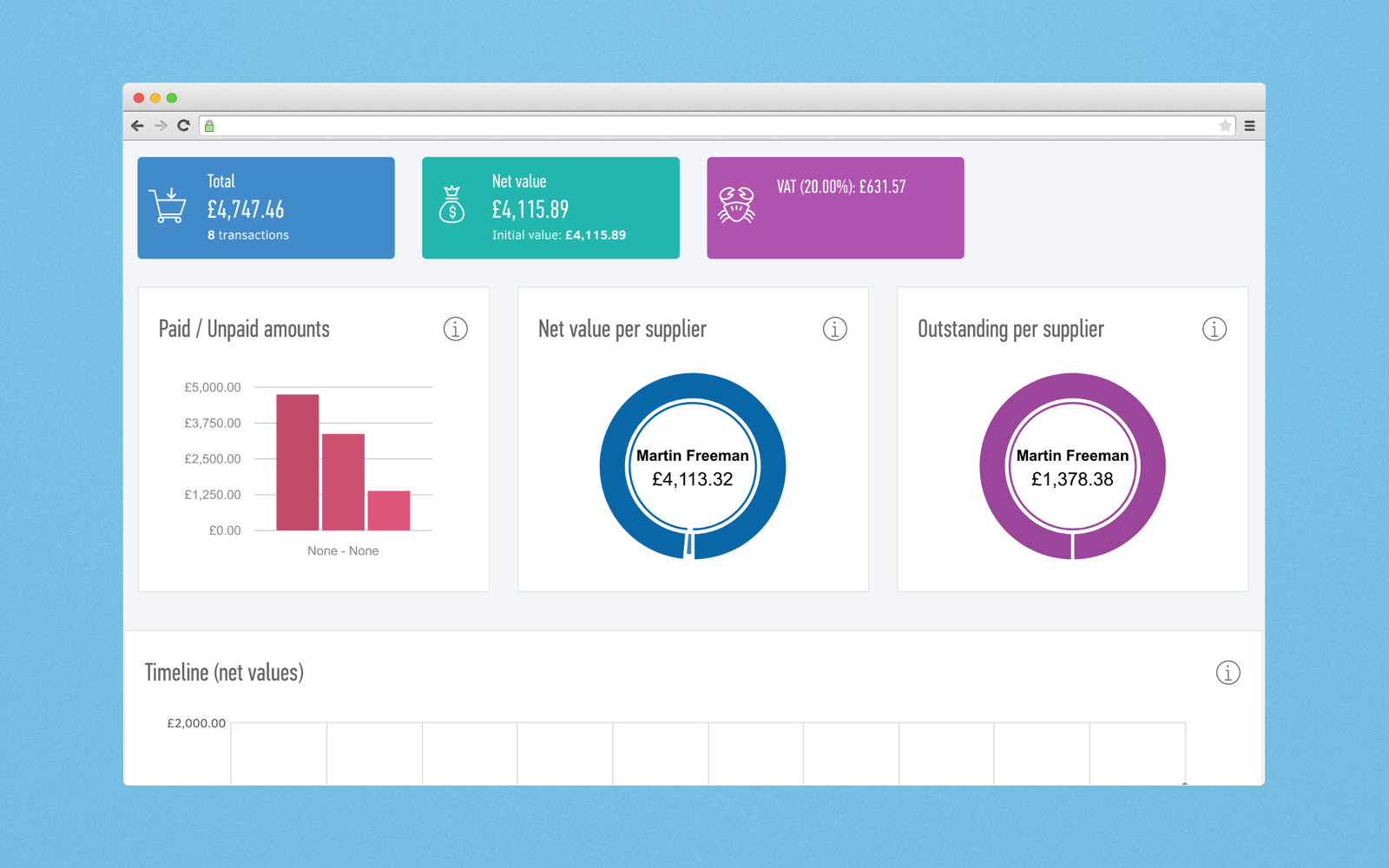Click the 'Initial value: £4,115.89' text
Screen dimensions: 1389x868
(x=559, y=235)
